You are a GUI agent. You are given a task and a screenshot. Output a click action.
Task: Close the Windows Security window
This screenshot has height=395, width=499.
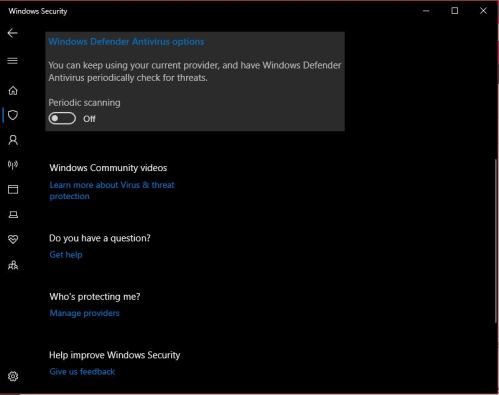click(483, 11)
